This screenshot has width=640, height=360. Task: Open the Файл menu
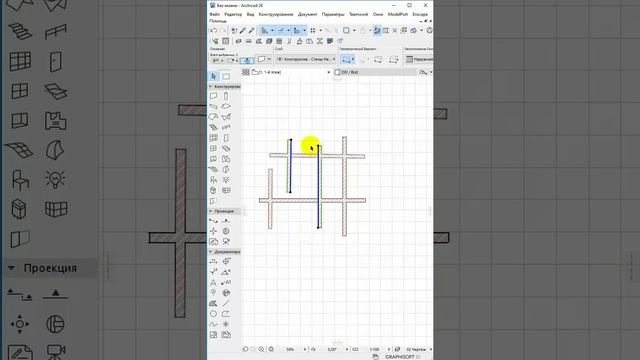click(214, 14)
